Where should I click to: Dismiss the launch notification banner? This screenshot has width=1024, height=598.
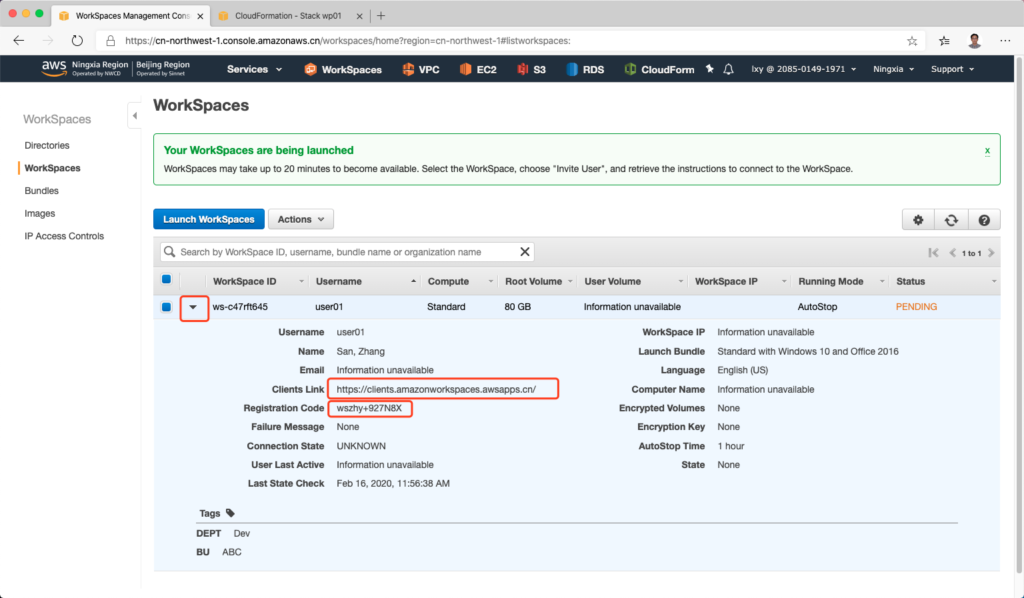coord(987,150)
